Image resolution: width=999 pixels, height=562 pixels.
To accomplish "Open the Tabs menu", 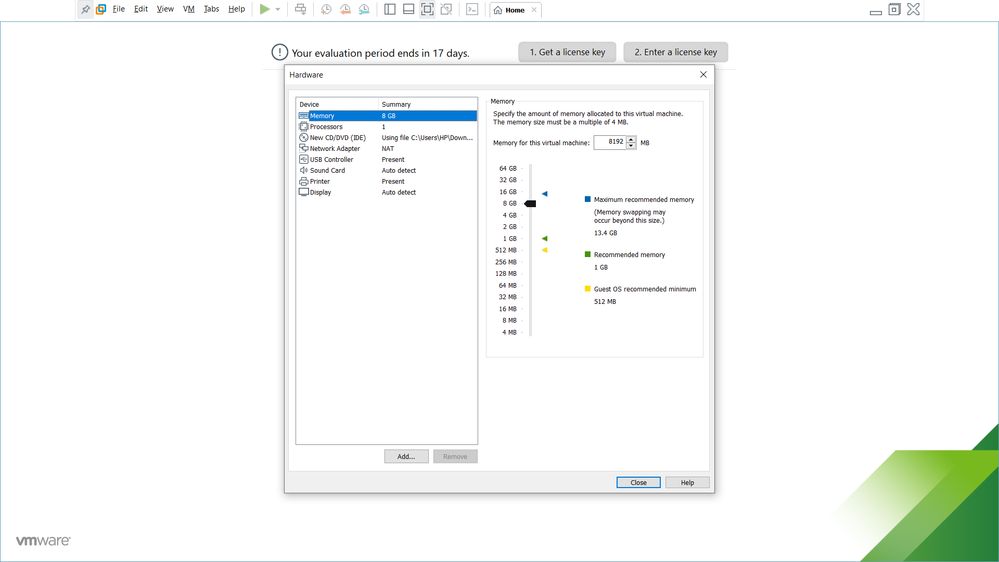I will click(211, 9).
